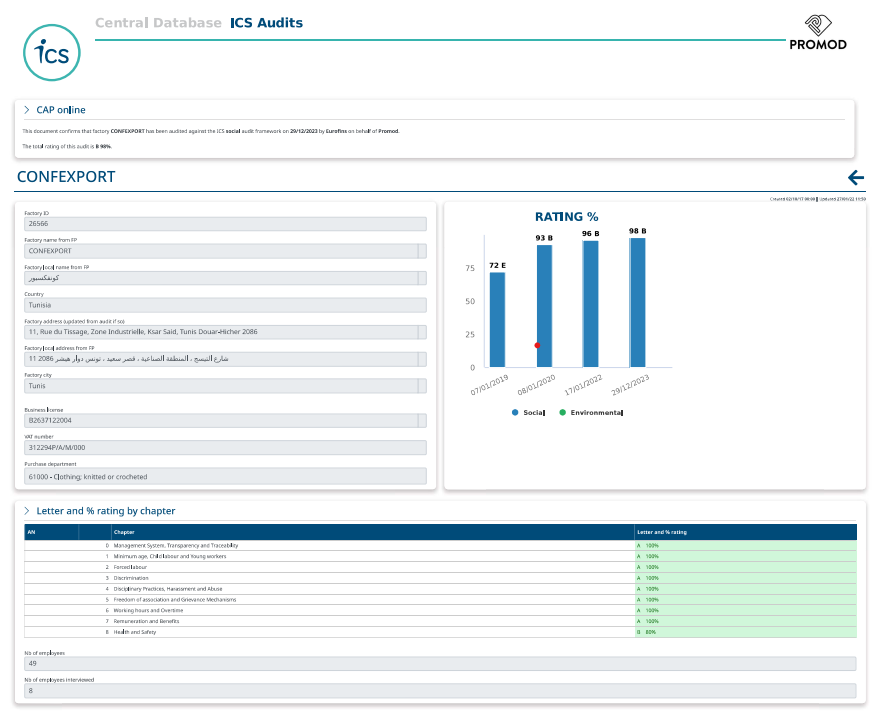Screen dimensions: 876x718
Task: Click the Working hours and Overtime row
Action: pos(148,610)
